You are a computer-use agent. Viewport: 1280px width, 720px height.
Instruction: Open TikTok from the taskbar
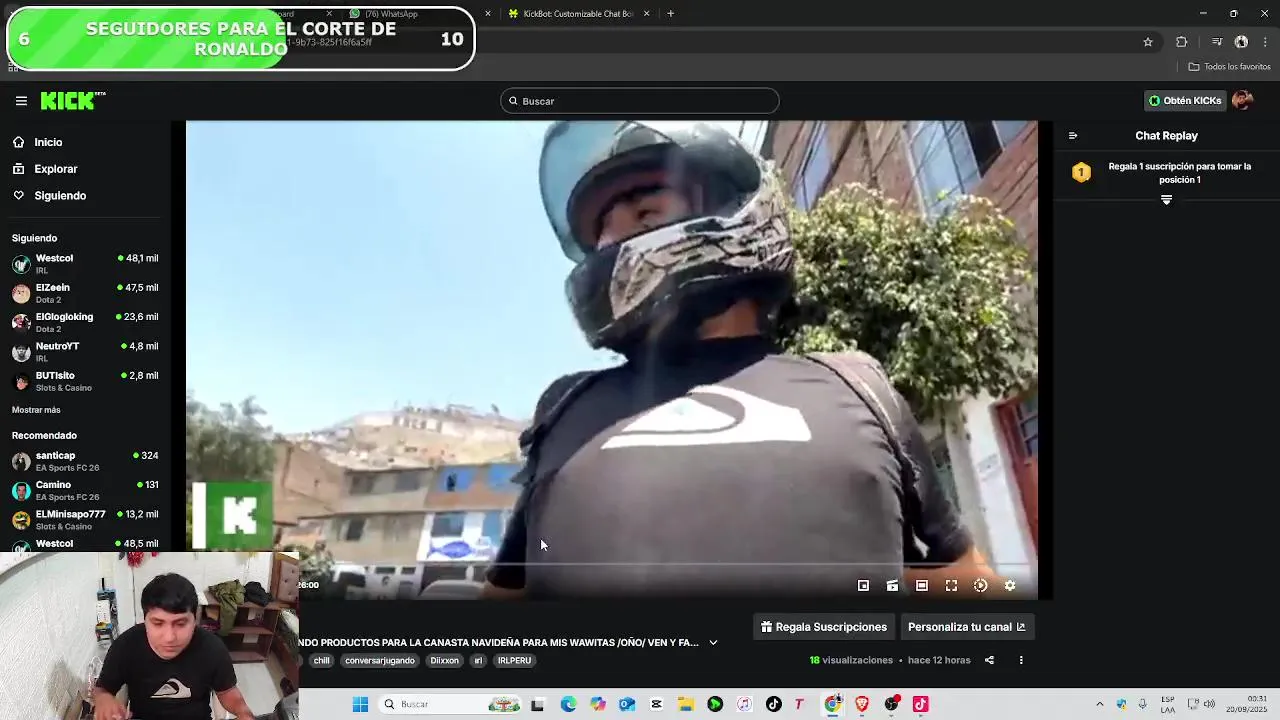pyautogui.click(x=773, y=704)
